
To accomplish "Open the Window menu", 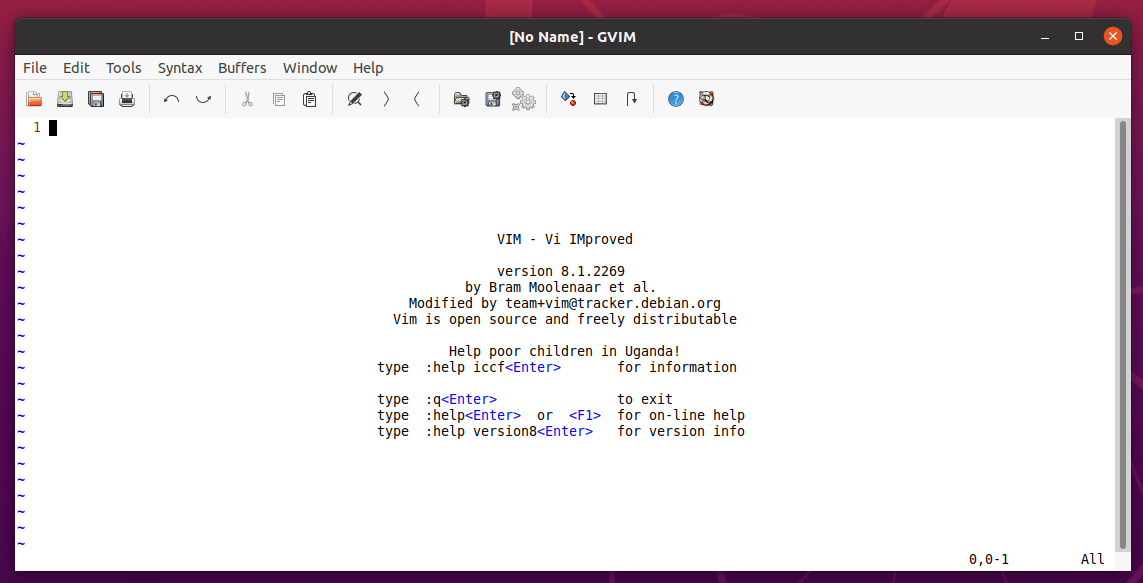I will tap(310, 68).
